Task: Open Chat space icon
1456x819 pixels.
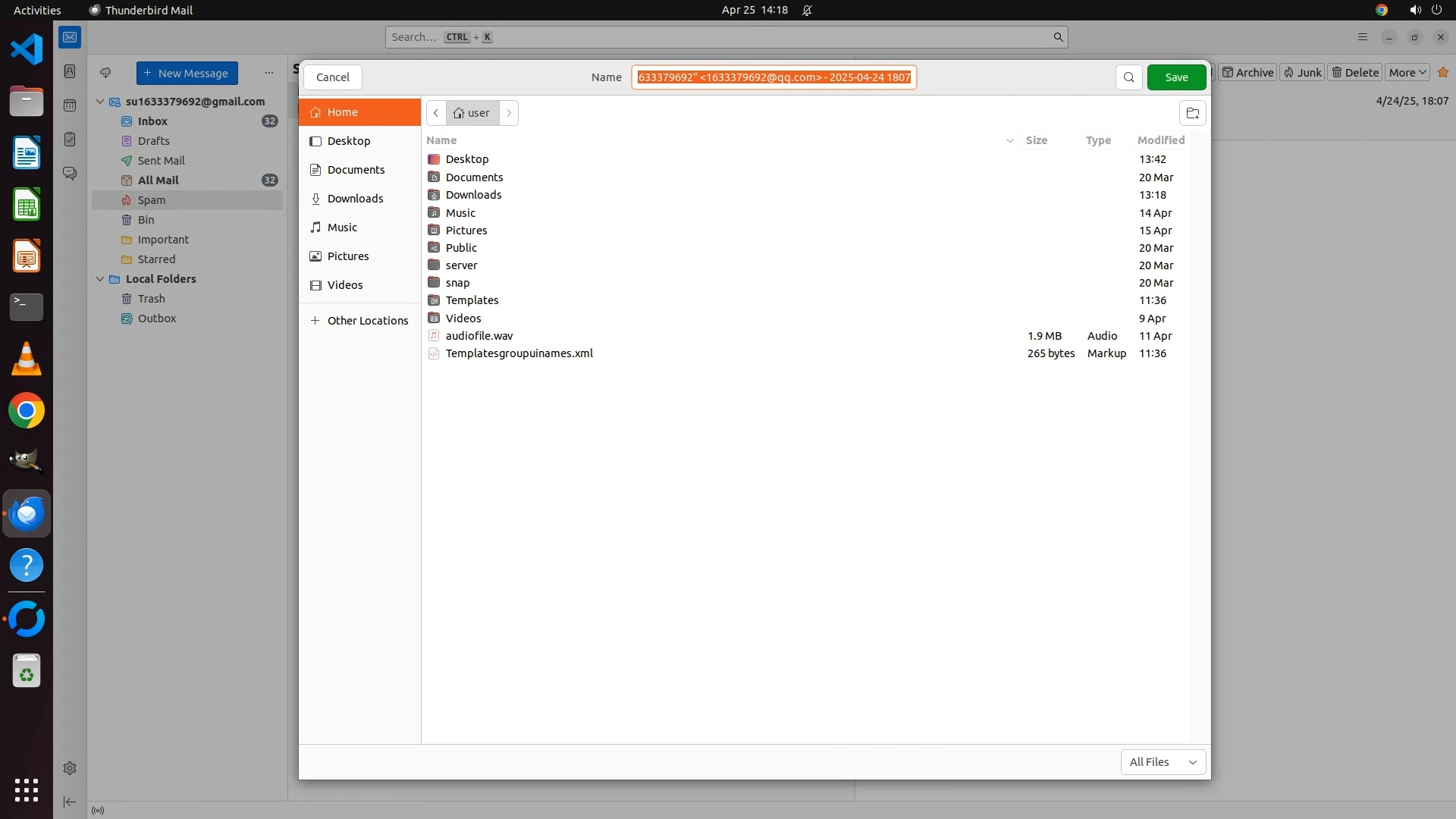Action: [x=70, y=174]
